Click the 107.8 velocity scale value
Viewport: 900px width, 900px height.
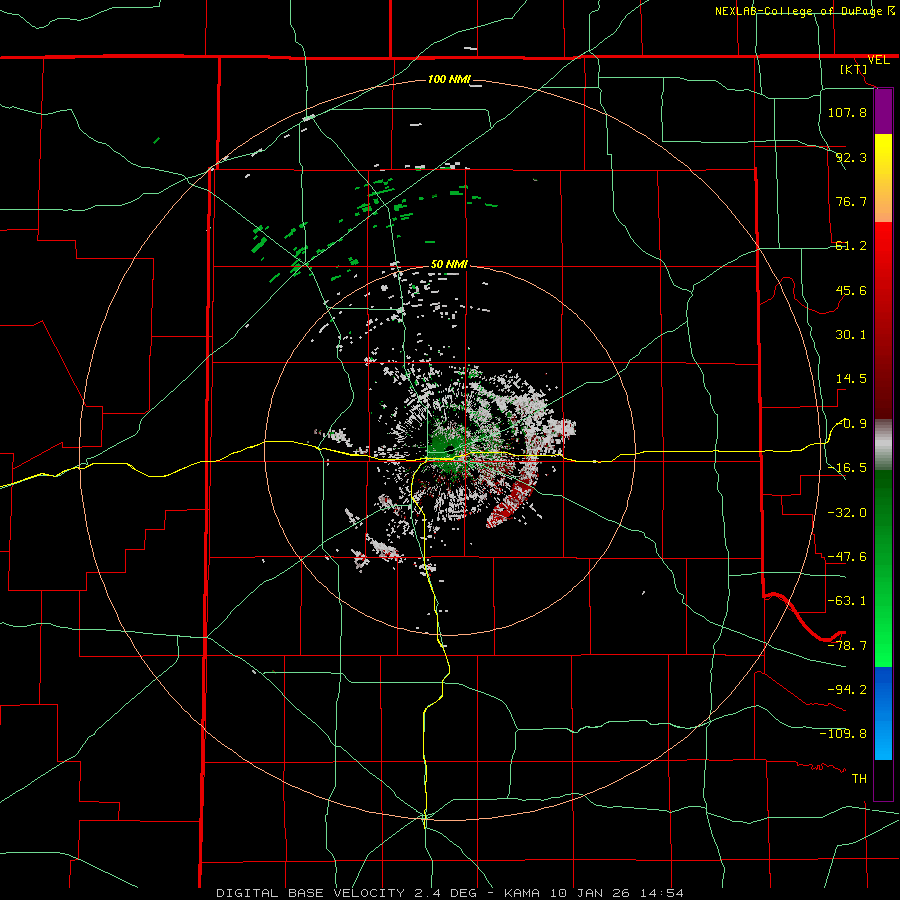point(847,112)
